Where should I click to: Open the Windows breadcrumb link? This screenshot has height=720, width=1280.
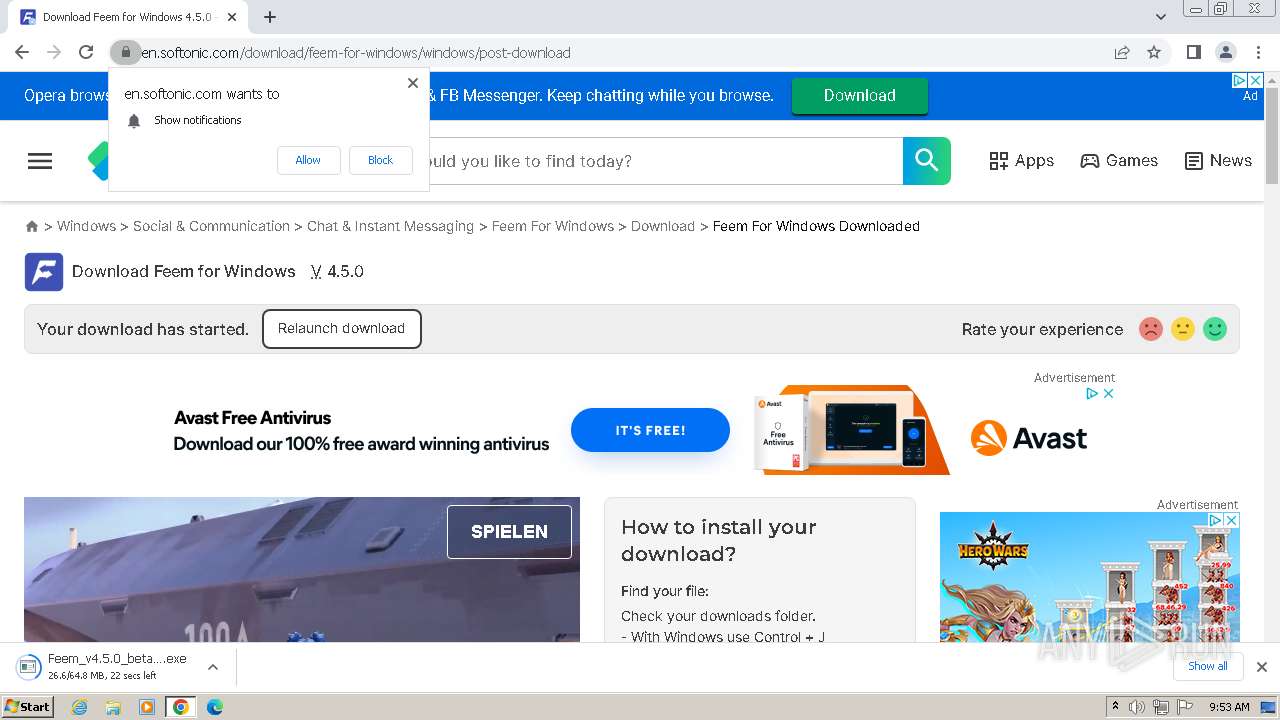(x=86, y=226)
